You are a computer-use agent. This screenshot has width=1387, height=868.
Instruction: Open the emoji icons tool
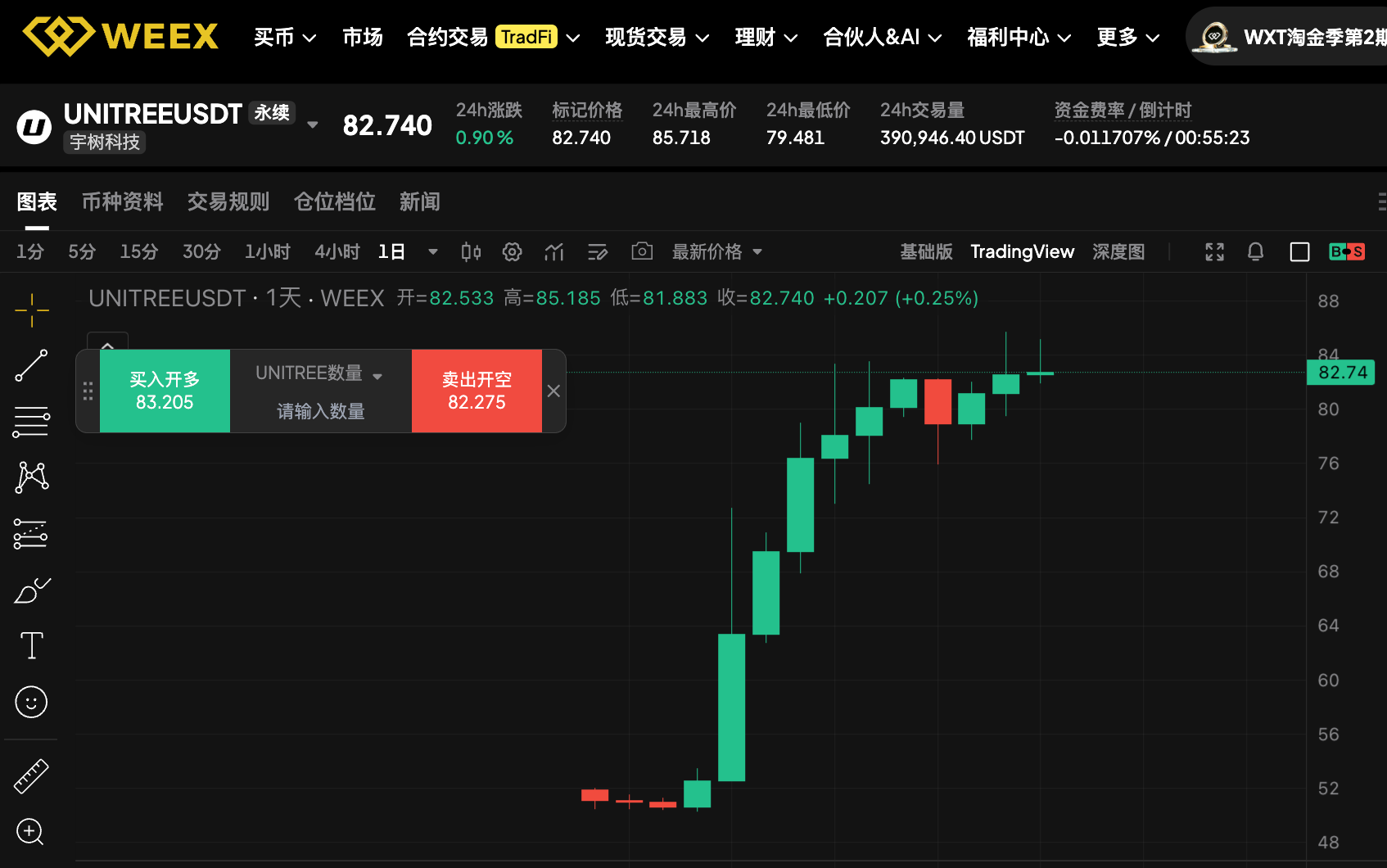(x=31, y=702)
